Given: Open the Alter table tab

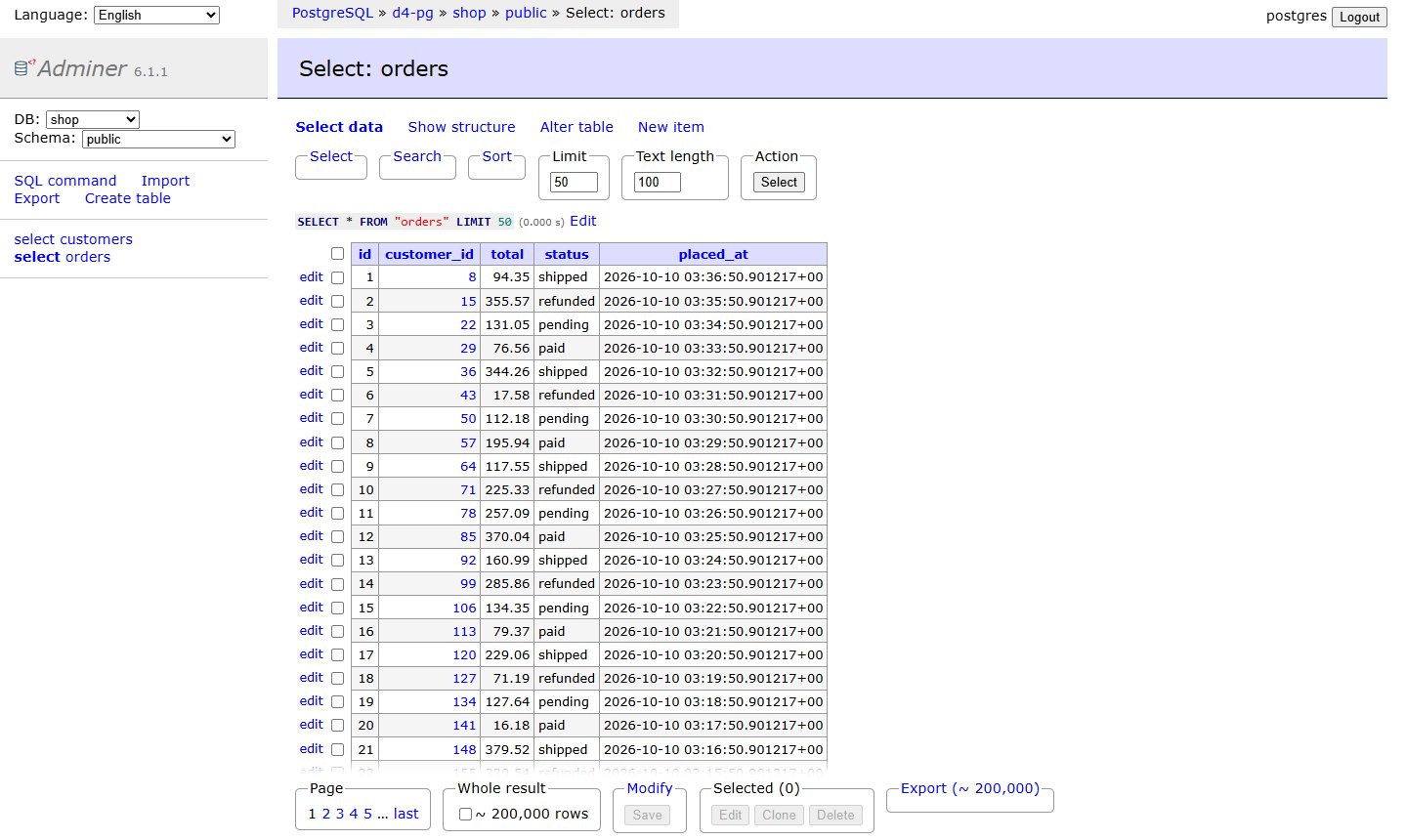Looking at the screenshot, I should coord(576,127).
